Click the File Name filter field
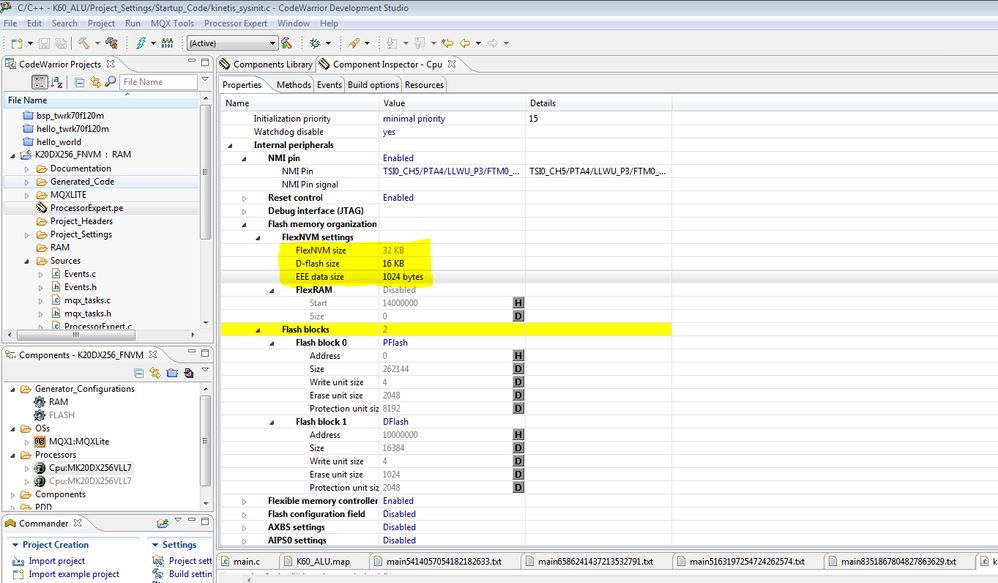Viewport: 998px width, 583px height. click(x=158, y=82)
